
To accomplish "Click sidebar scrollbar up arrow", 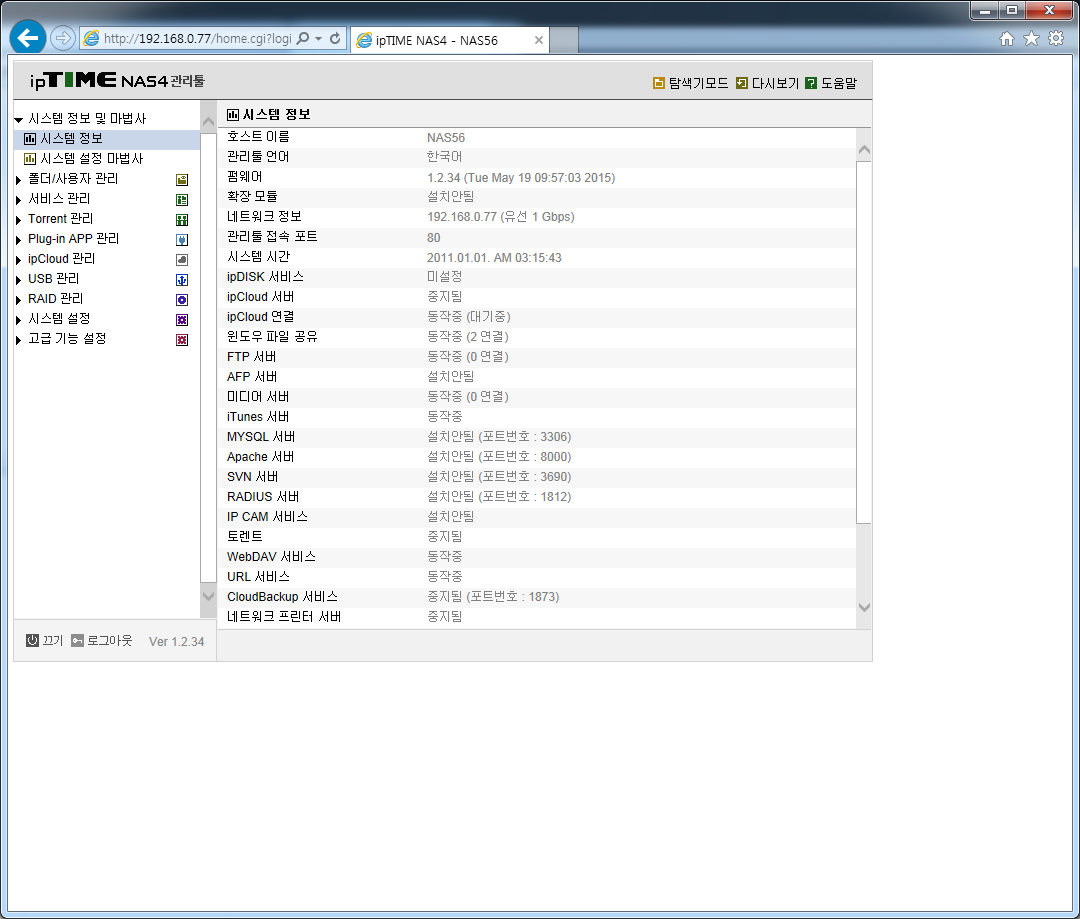I will [208, 122].
